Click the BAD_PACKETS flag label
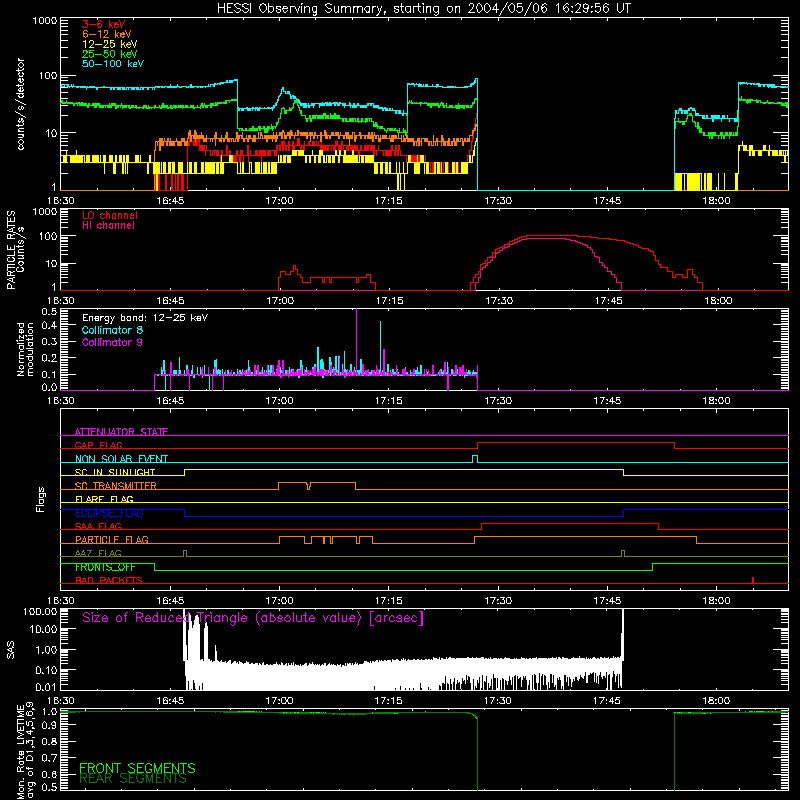Screen dimensions: 800x800 (109, 580)
